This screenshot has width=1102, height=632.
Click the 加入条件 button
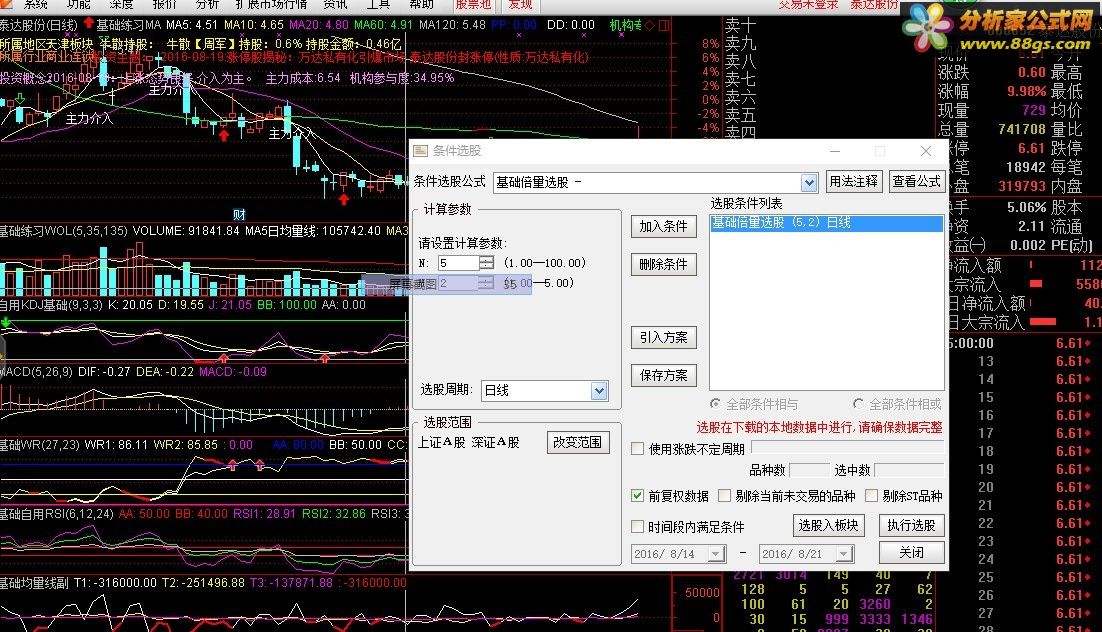(663, 226)
